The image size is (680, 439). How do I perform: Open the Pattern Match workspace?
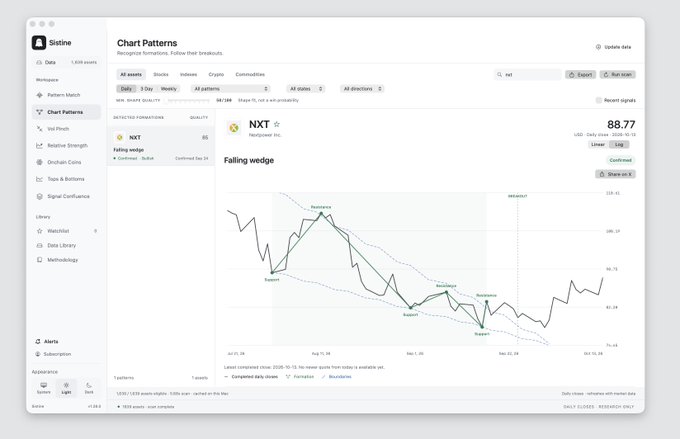[x=66, y=95]
